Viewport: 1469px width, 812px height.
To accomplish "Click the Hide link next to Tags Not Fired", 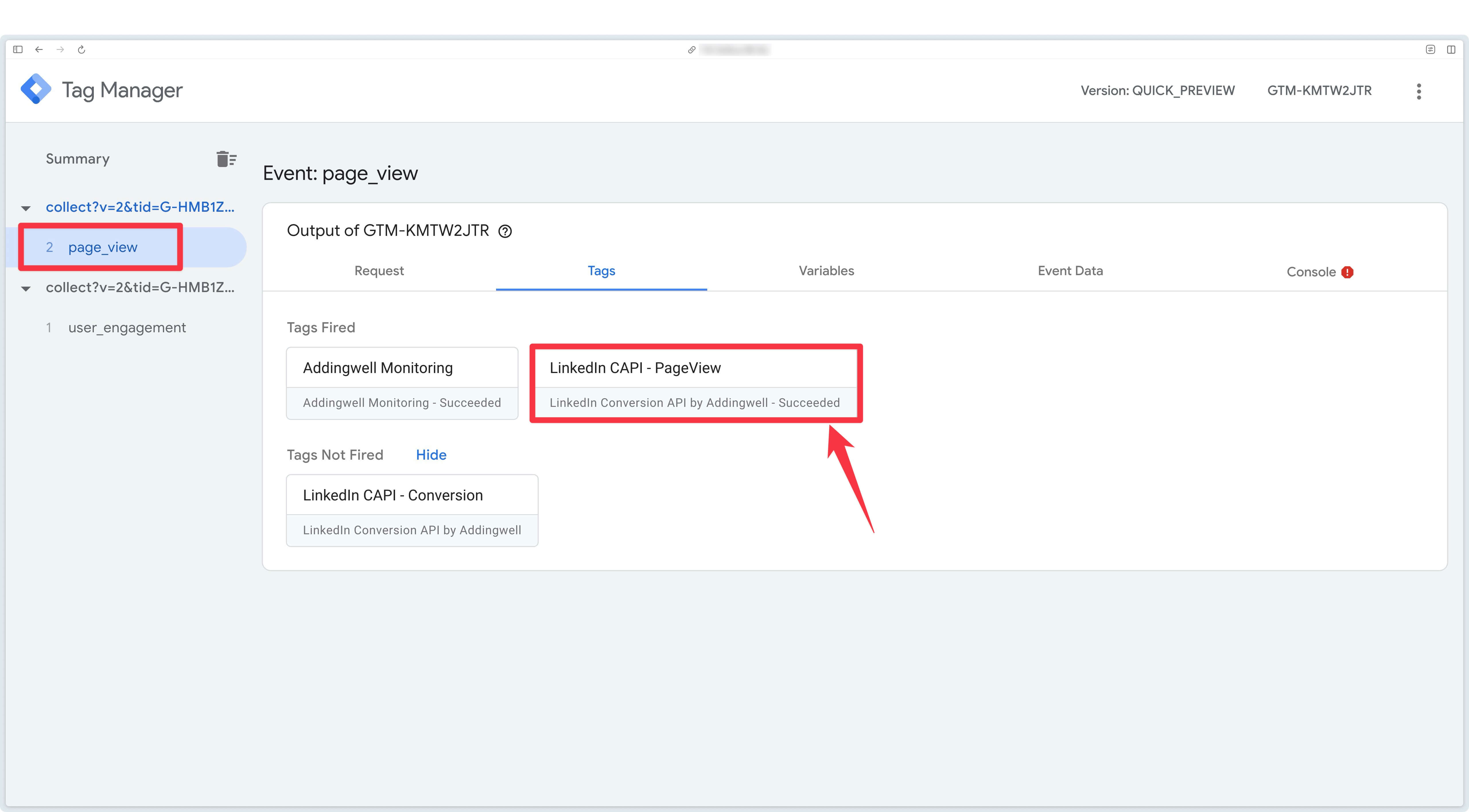I will pos(431,454).
